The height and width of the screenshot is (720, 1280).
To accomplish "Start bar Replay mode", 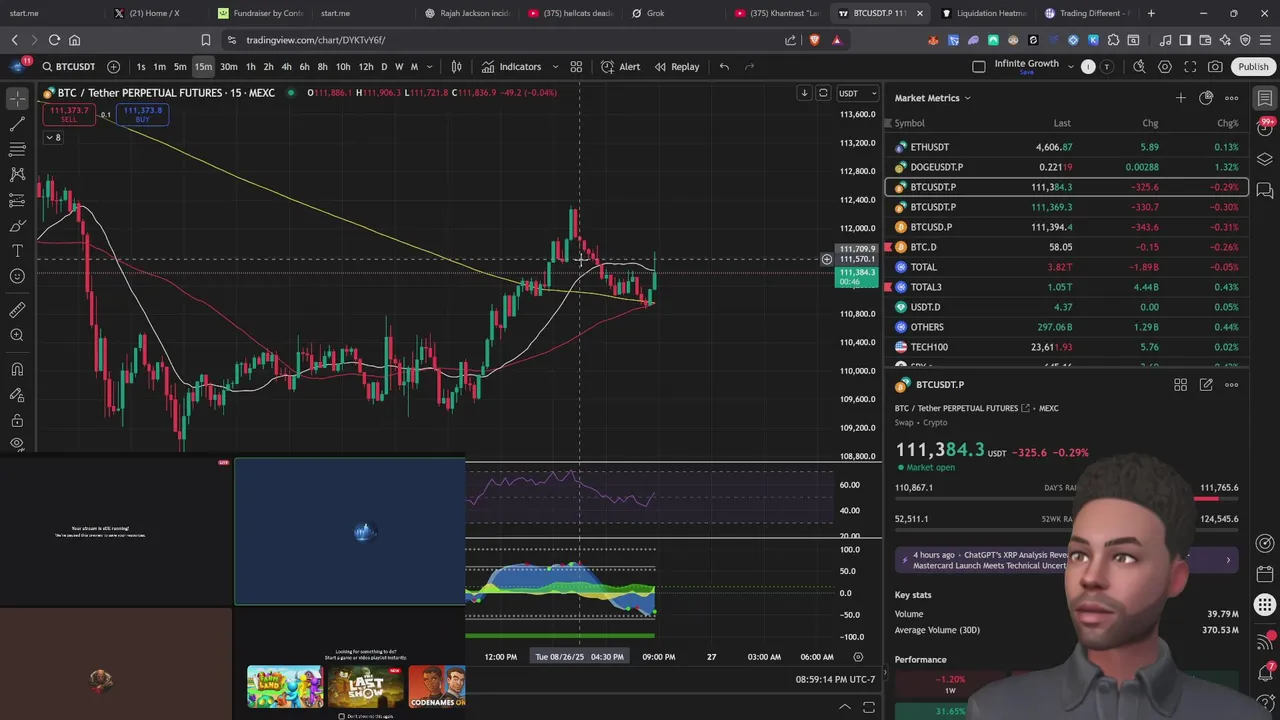I will point(677,67).
